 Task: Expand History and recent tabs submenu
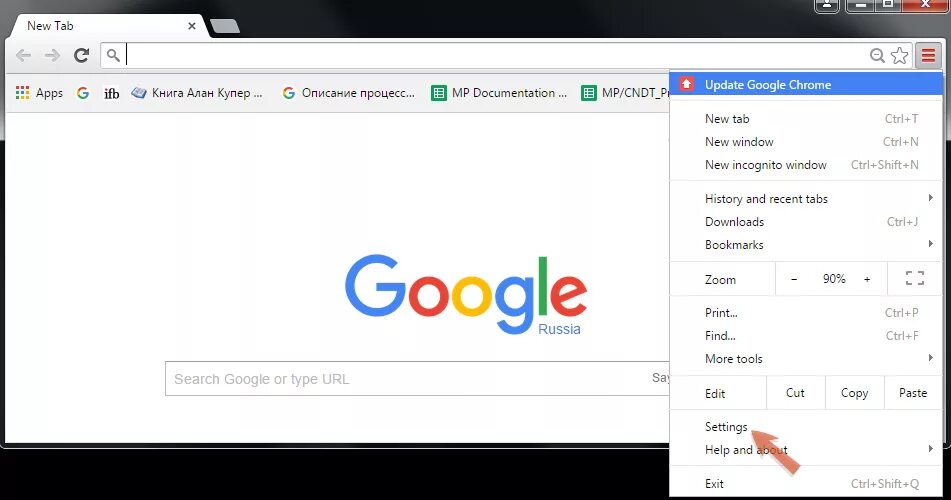pos(806,199)
